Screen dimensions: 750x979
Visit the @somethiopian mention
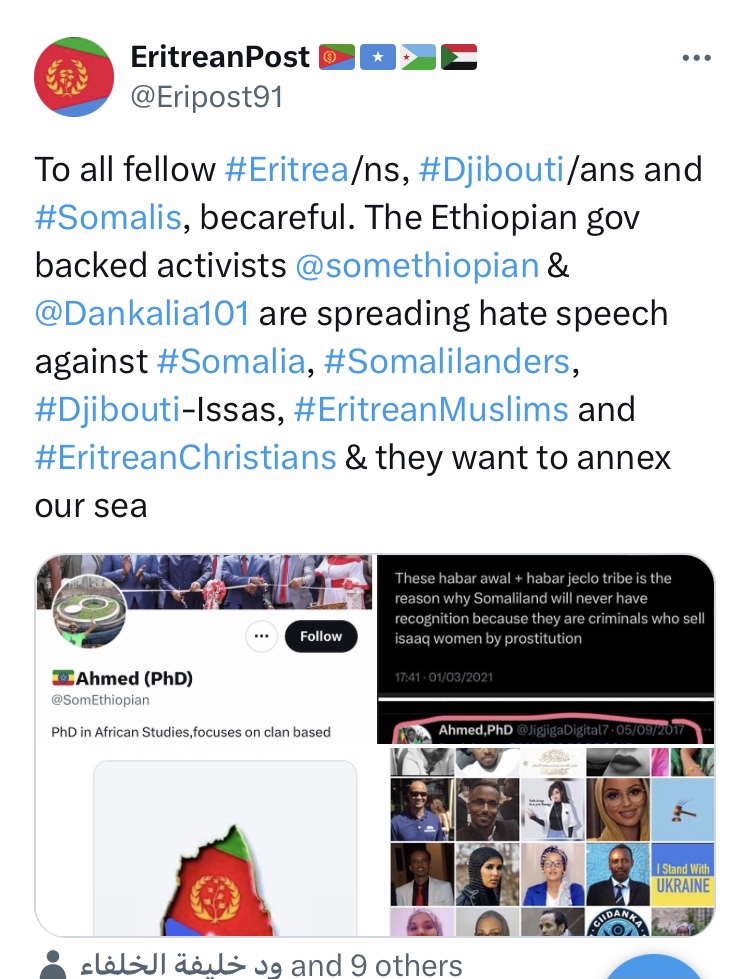pyautogui.click(x=417, y=265)
